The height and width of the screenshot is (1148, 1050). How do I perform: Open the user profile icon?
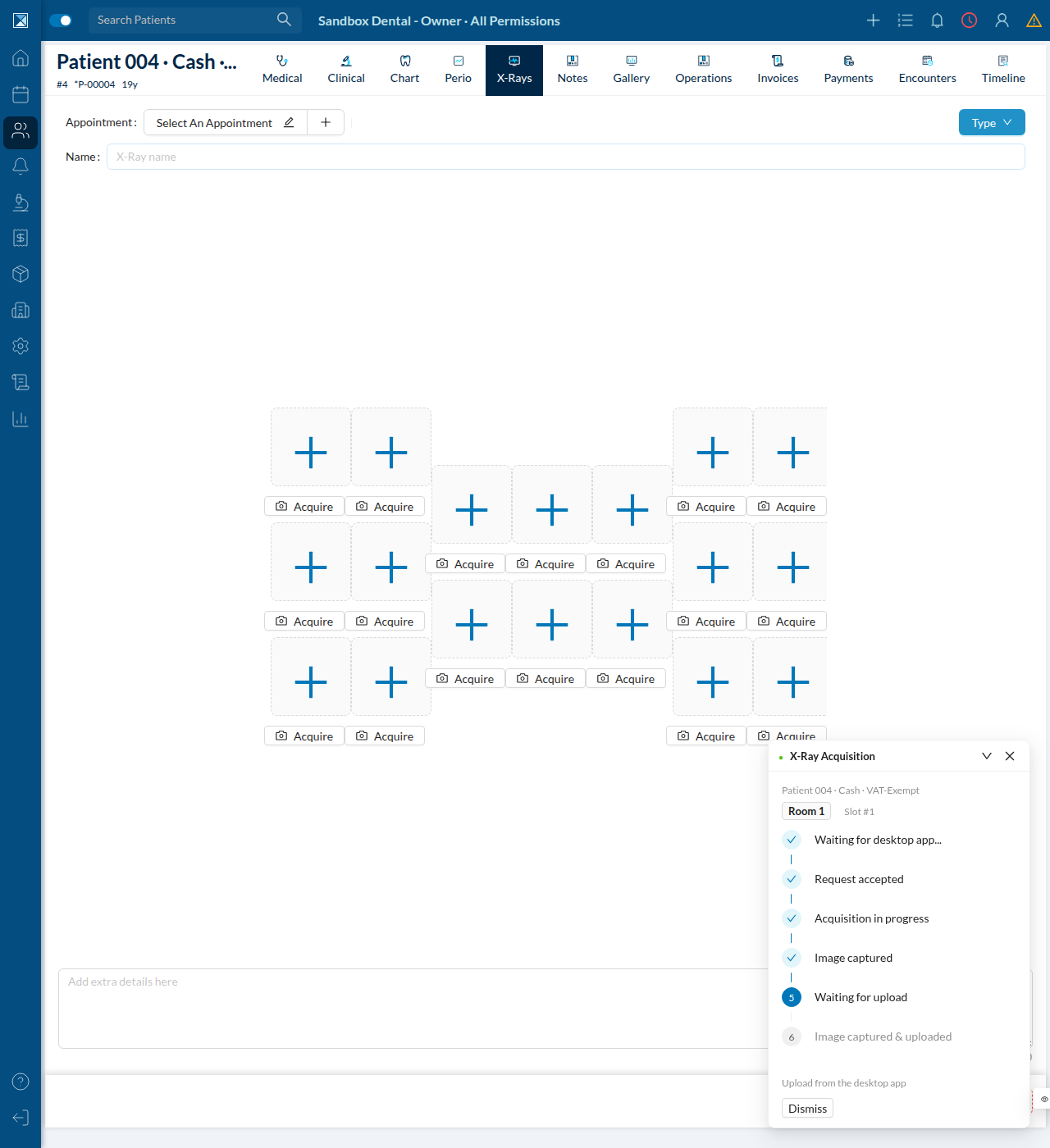1002,20
